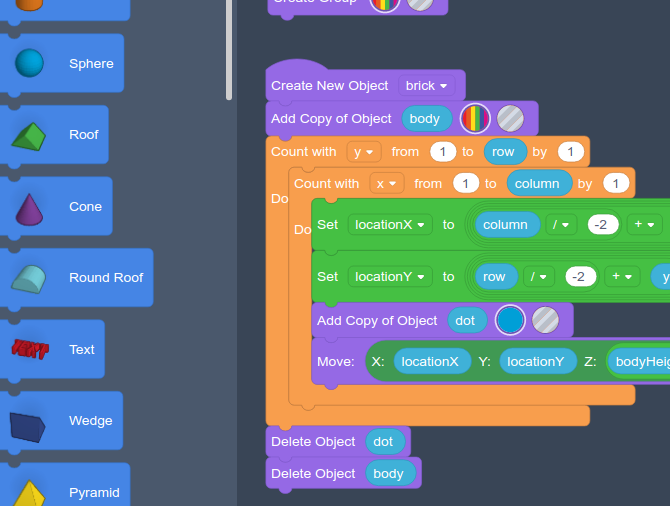This screenshot has width=670, height=506.
Task: Select the red Text shape icon
Action: point(30,349)
